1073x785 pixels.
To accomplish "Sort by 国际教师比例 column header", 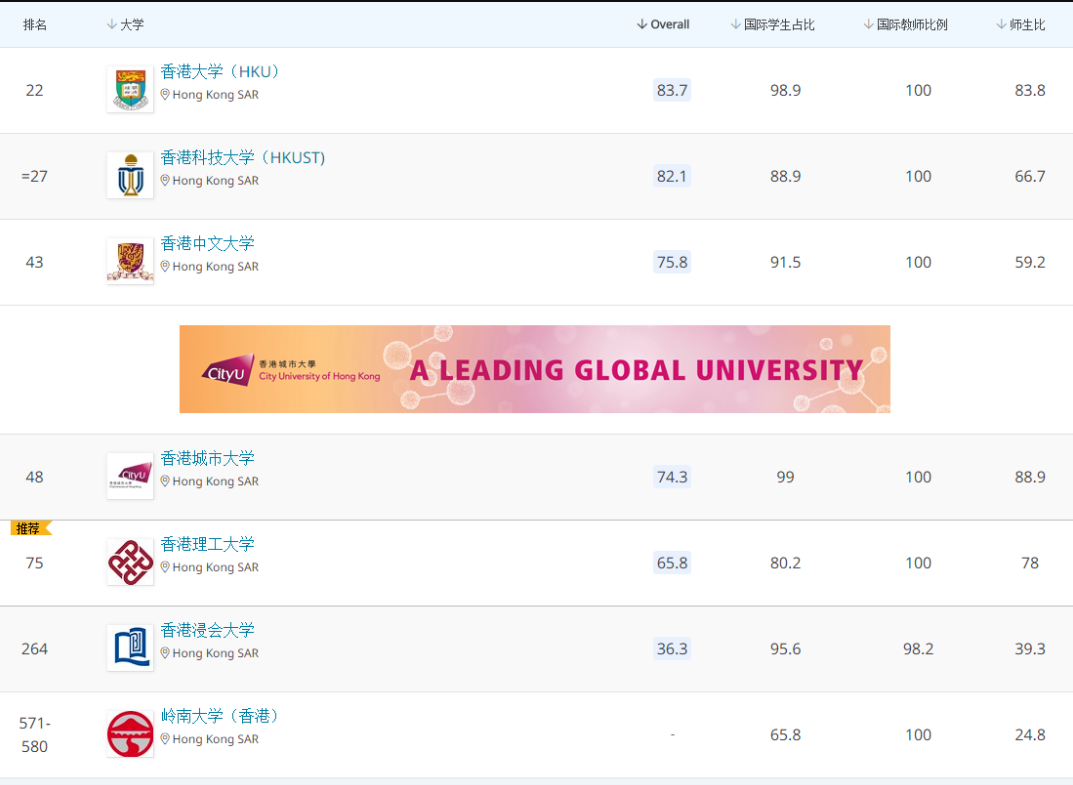I will tap(905, 25).
